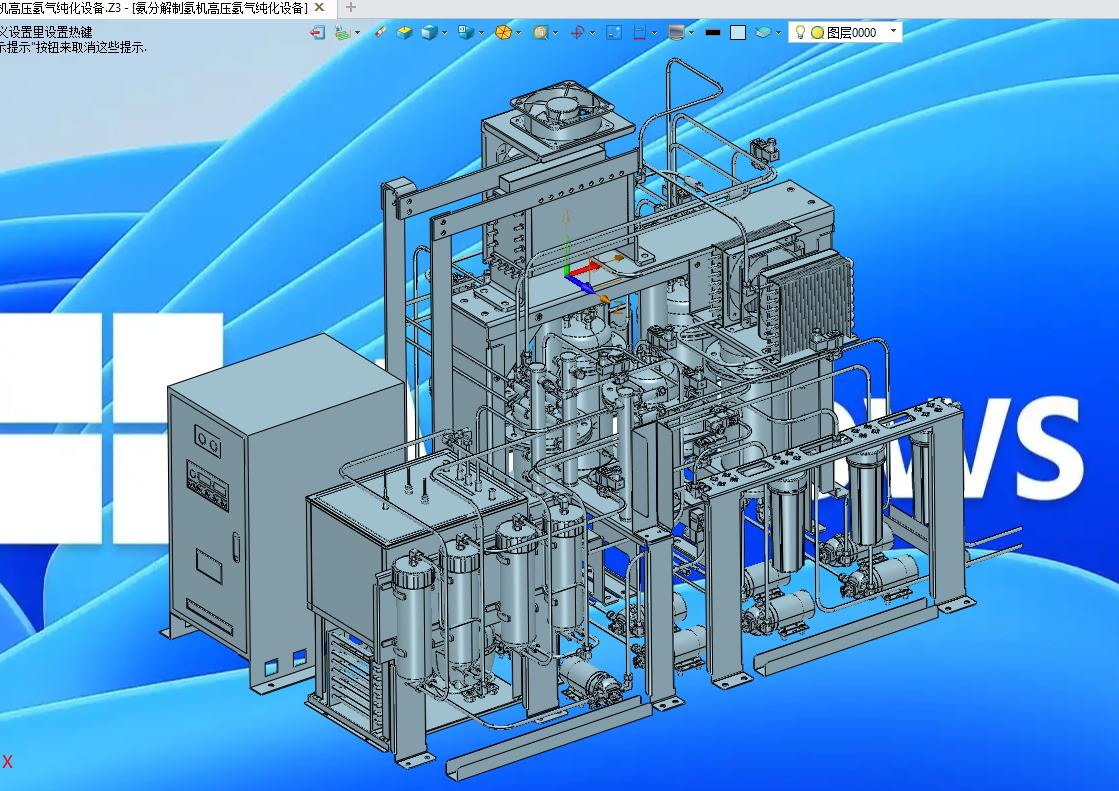This screenshot has width=1119, height=791.
Task: Expand the monitor display dropdown arrow
Action: coord(691,32)
